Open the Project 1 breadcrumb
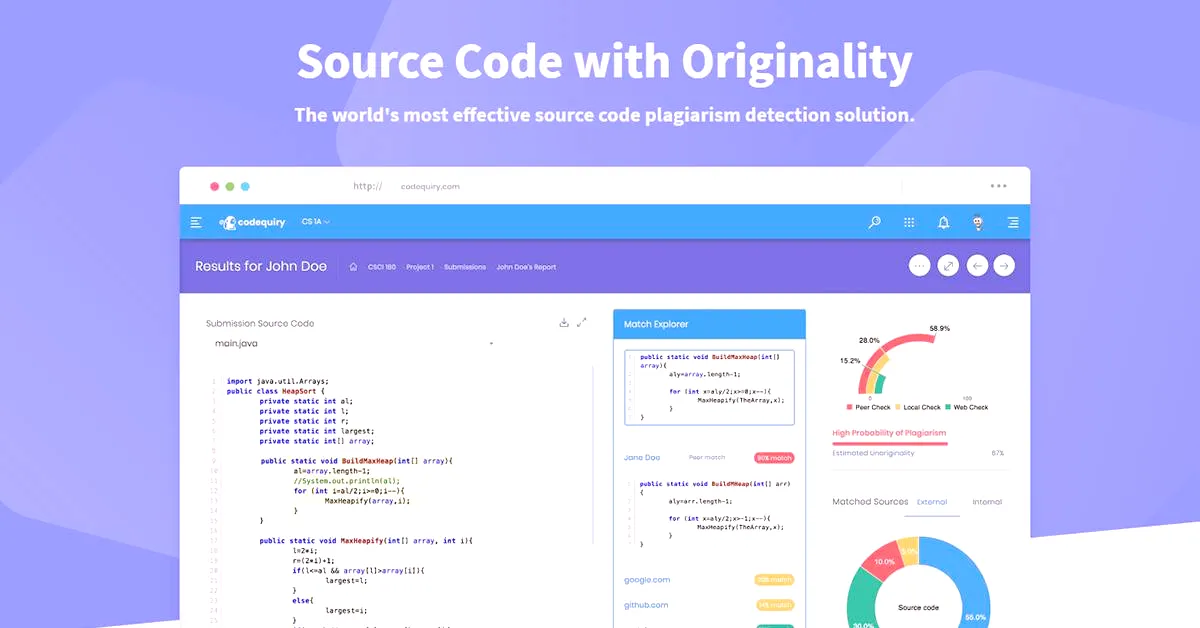The width and height of the screenshot is (1200, 628). pos(420,267)
